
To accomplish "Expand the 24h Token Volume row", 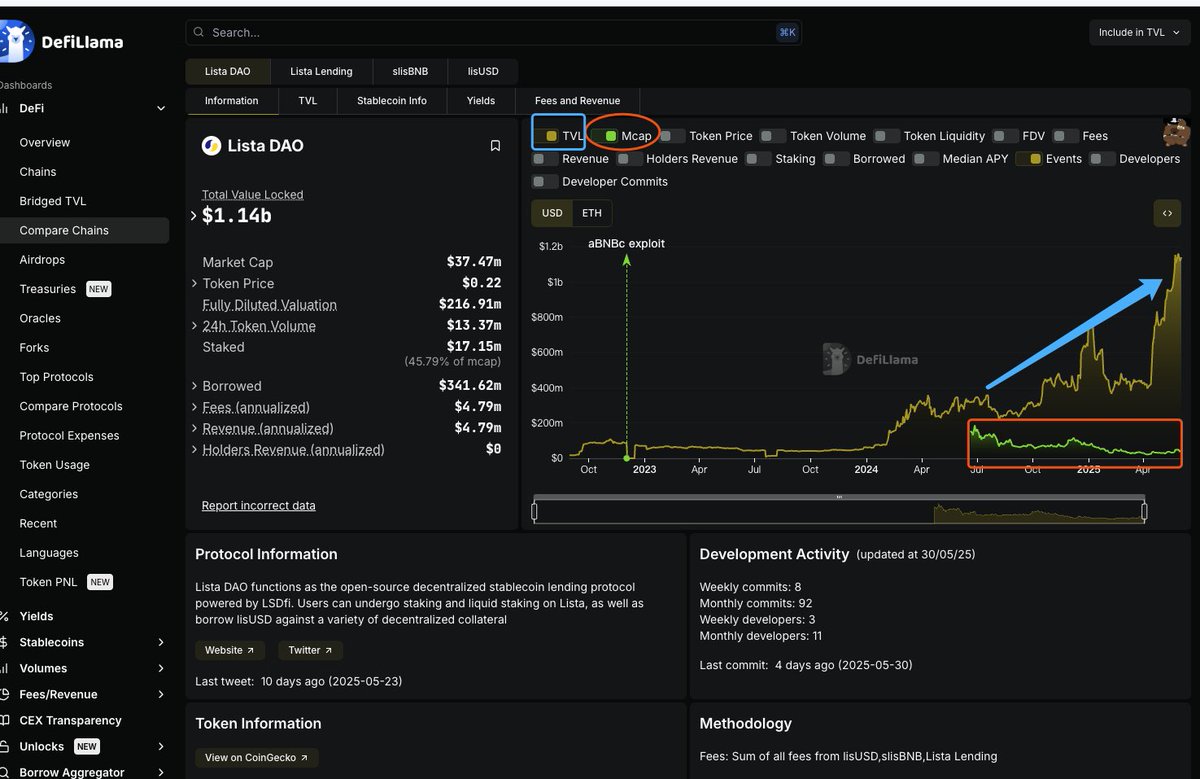I will [x=194, y=326].
